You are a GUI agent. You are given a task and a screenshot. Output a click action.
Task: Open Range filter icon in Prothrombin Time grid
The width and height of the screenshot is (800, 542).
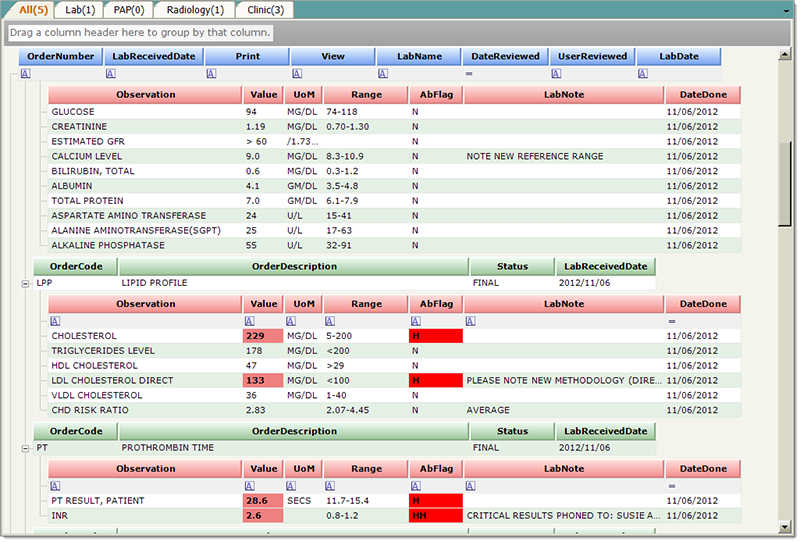point(330,486)
